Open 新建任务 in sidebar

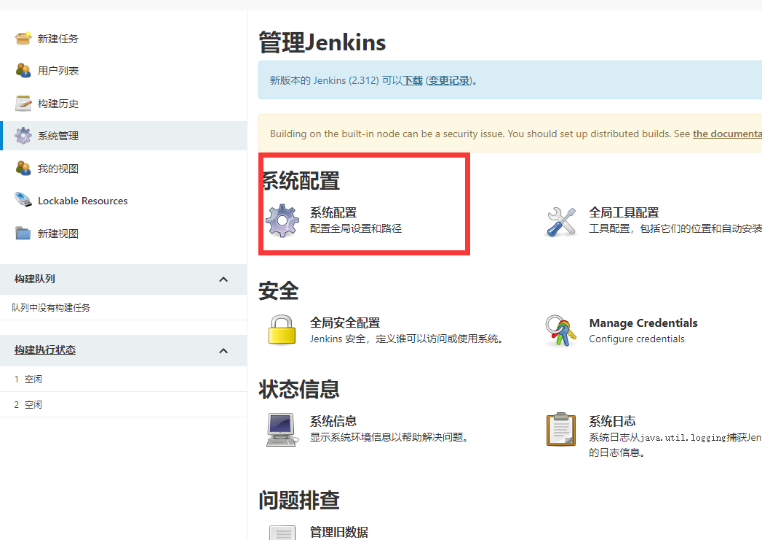coord(58,38)
